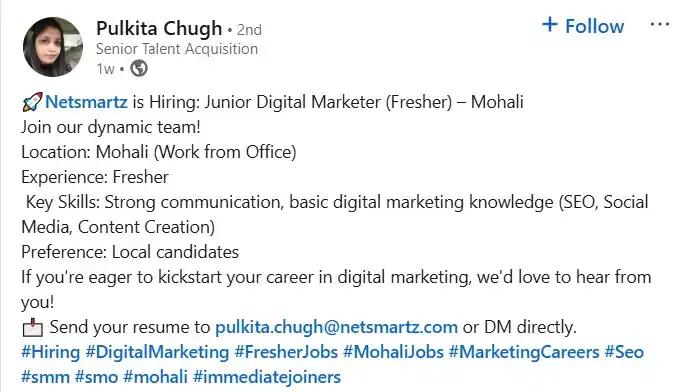
Task: Open Pulkita Chugh's profile photo
Action: (x=53, y=47)
